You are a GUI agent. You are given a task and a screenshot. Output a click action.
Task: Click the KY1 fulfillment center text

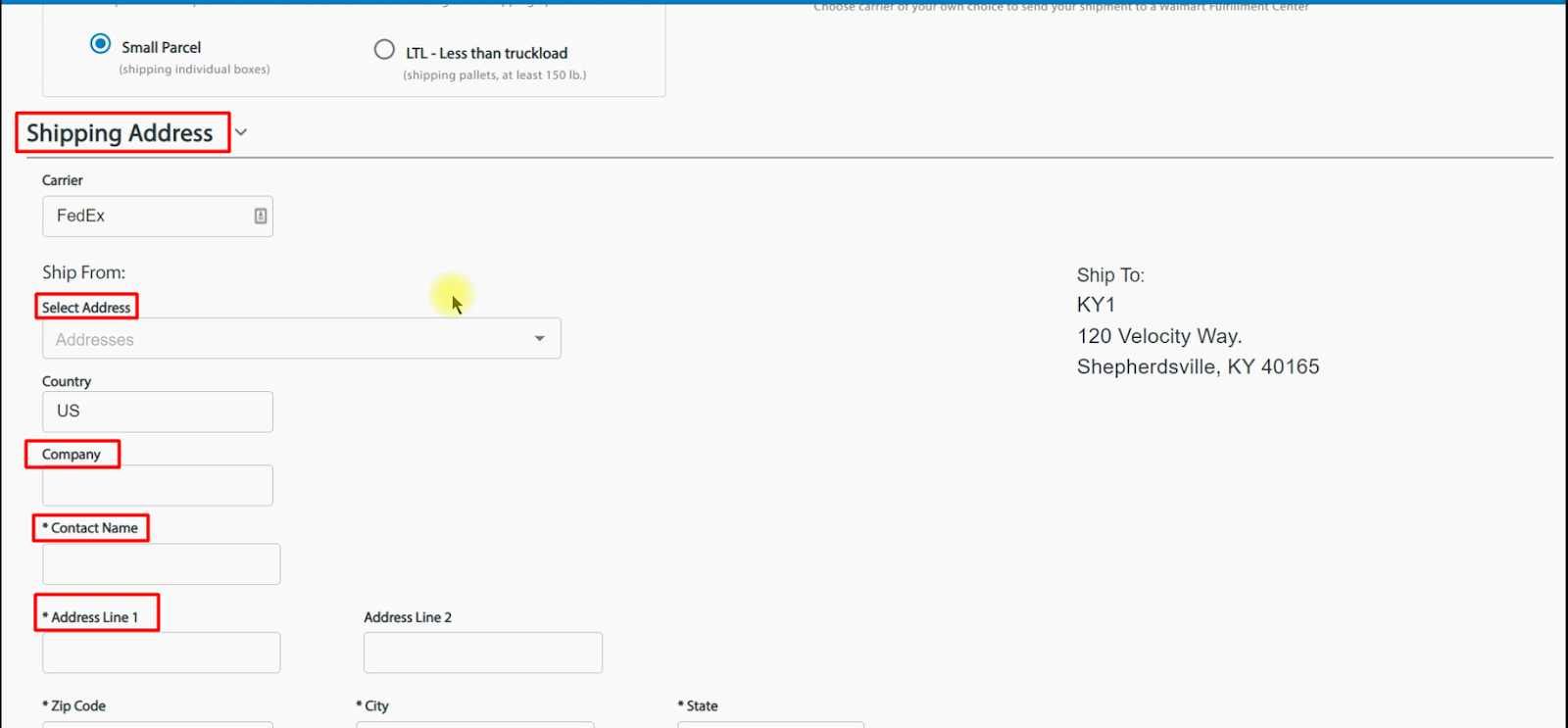(1096, 305)
